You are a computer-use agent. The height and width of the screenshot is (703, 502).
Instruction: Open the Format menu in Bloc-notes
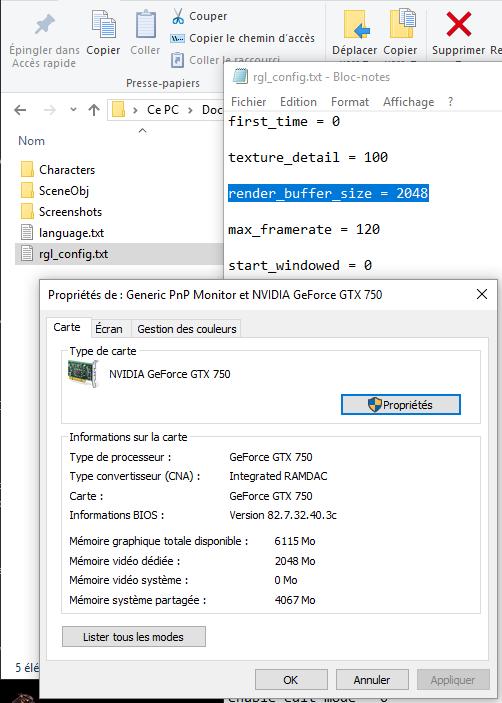click(x=350, y=102)
